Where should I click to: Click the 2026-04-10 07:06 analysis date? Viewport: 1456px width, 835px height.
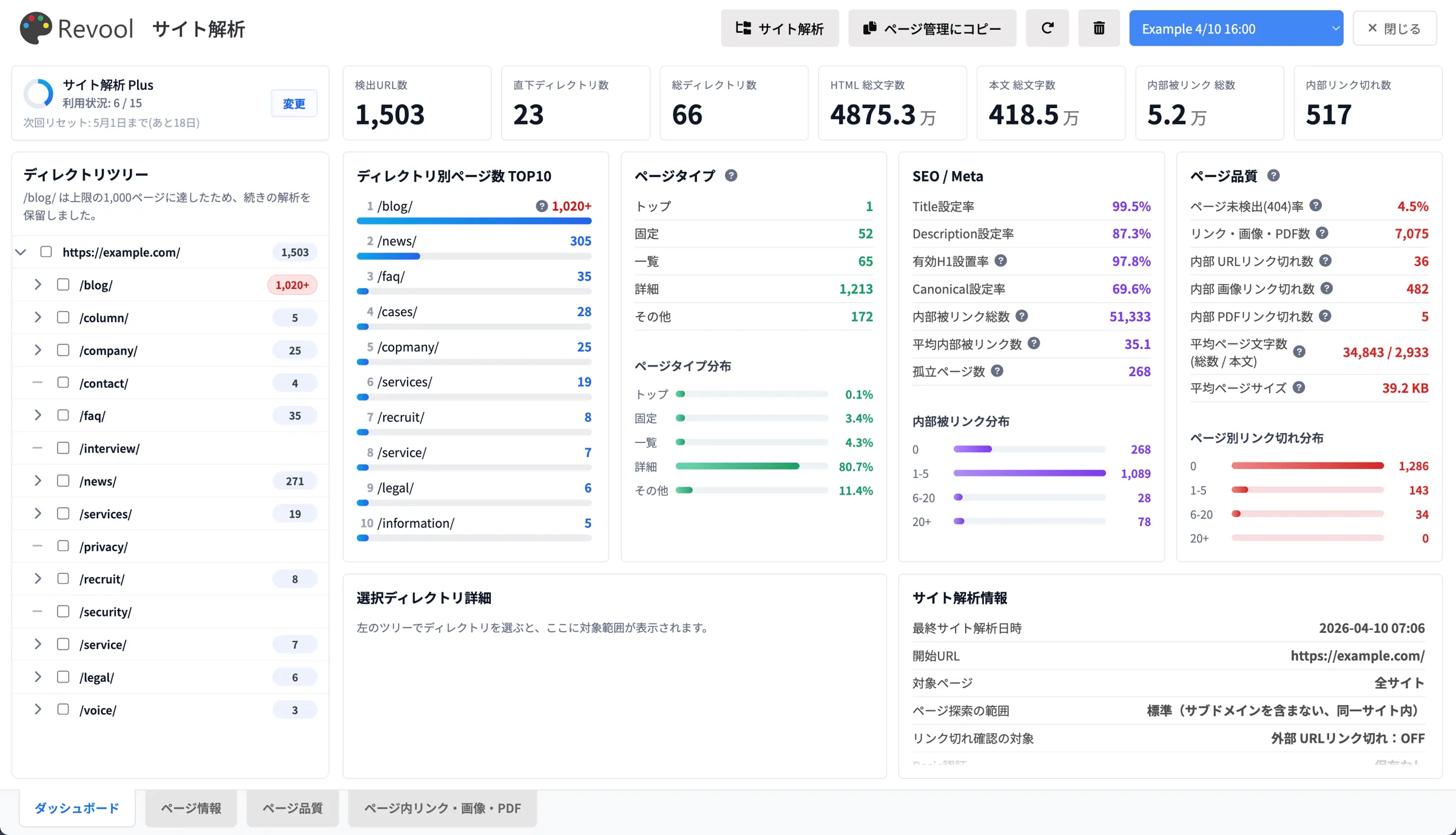(x=1372, y=628)
